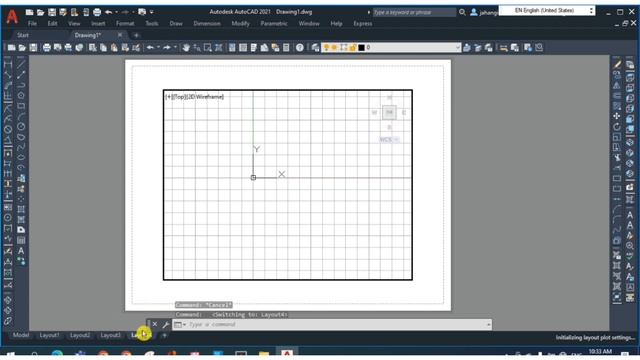Image resolution: width=640 pixels, height=360 pixels.
Task: Open the File menu
Action: [32, 24]
